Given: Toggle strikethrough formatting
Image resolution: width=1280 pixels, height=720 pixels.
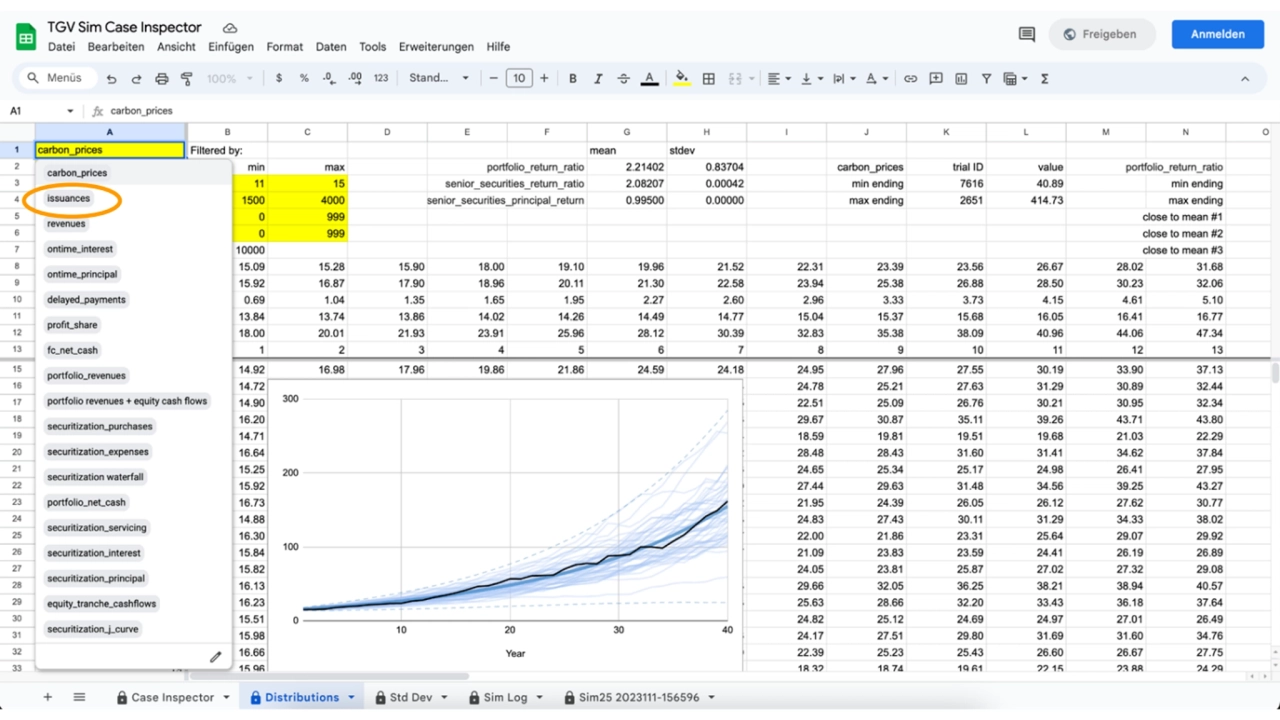Looking at the screenshot, I should [x=623, y=79].
